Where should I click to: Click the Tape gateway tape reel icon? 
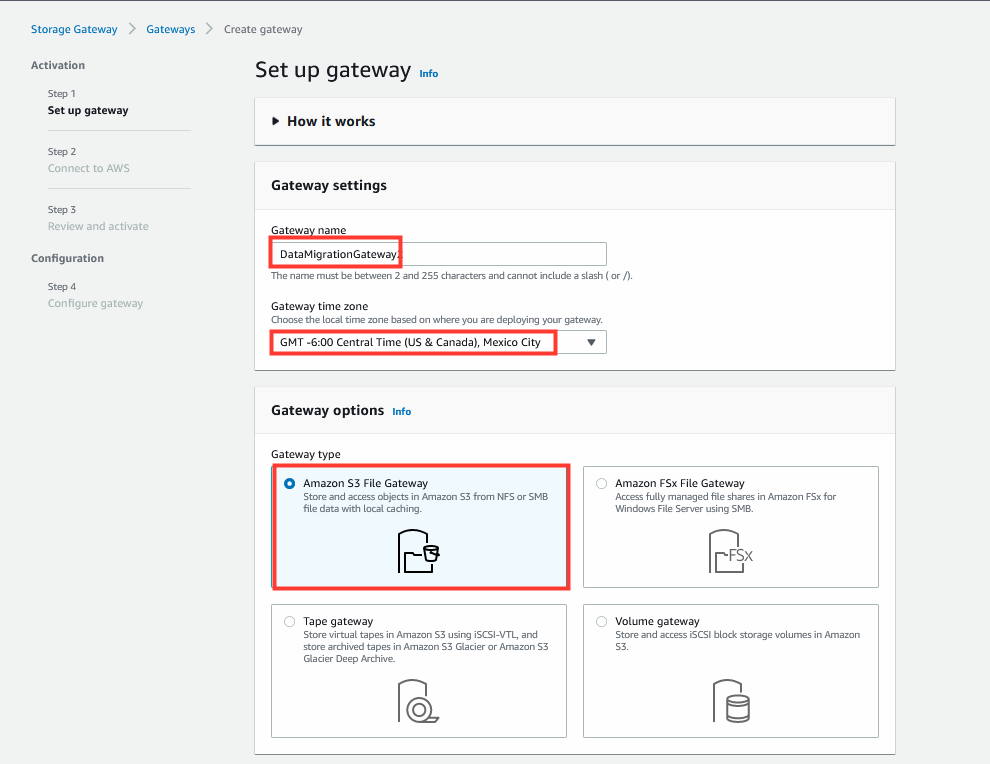(x=418, y=701)
